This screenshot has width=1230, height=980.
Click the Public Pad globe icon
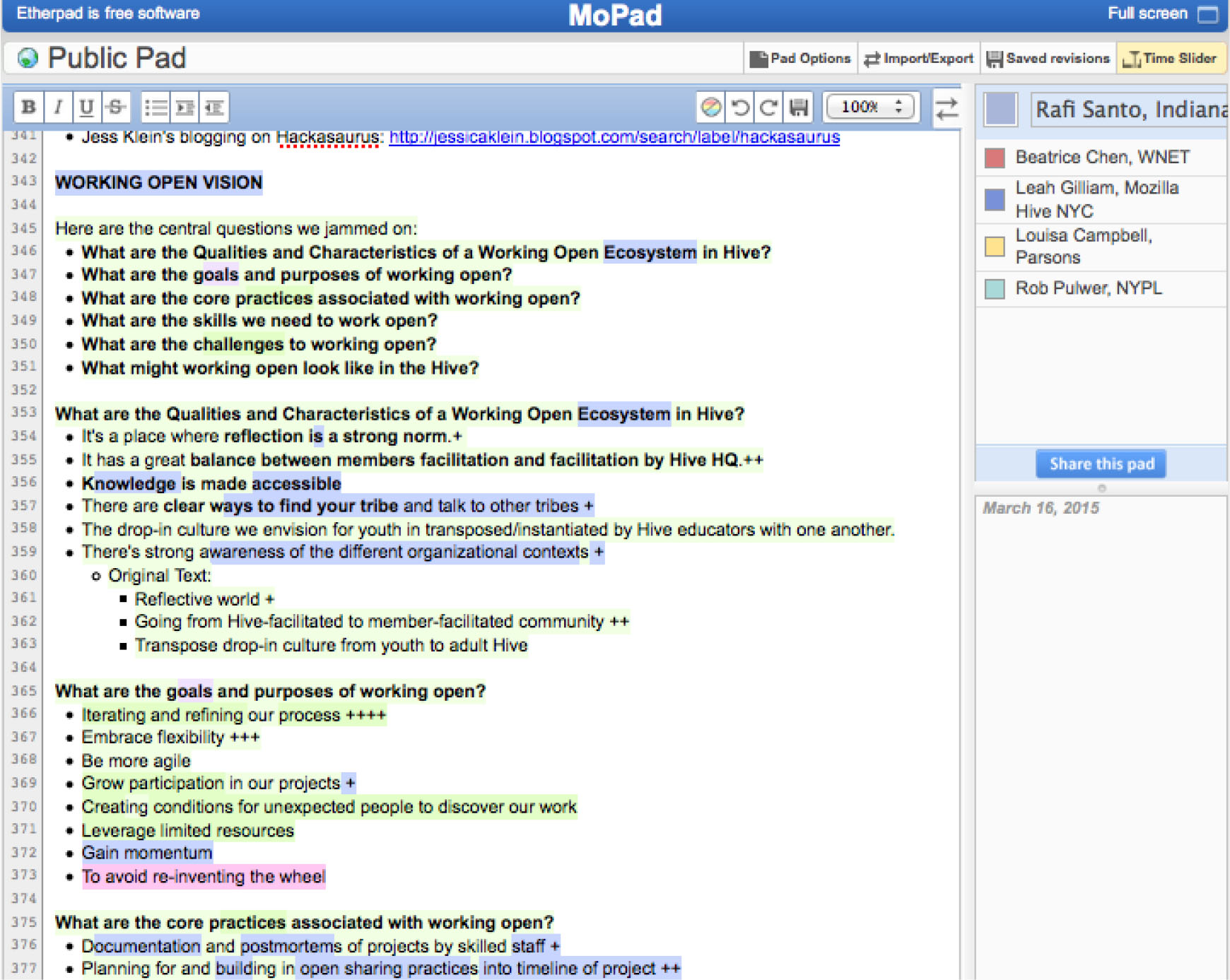tap(28, 58)
